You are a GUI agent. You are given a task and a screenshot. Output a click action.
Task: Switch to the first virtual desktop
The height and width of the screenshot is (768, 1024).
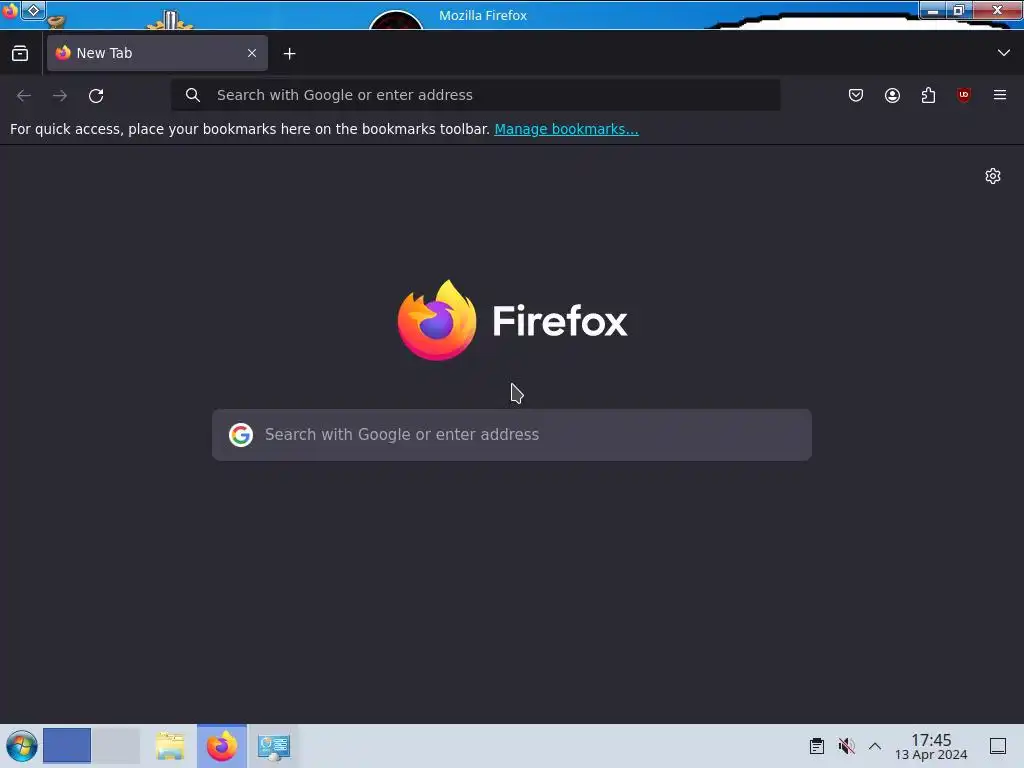pos(67,746)
